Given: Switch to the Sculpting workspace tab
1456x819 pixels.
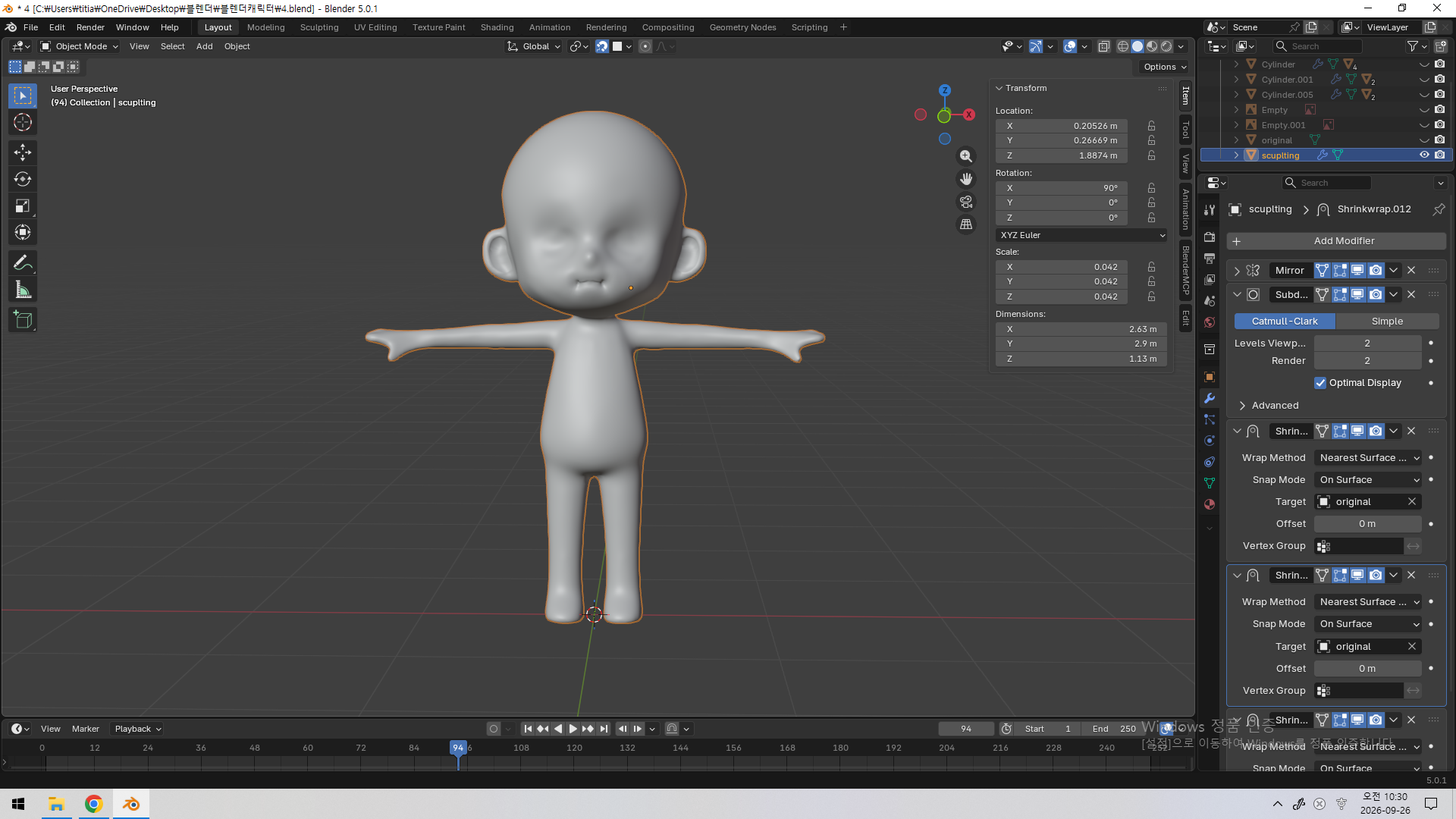Looking at the screenshot, I should 319,27.
